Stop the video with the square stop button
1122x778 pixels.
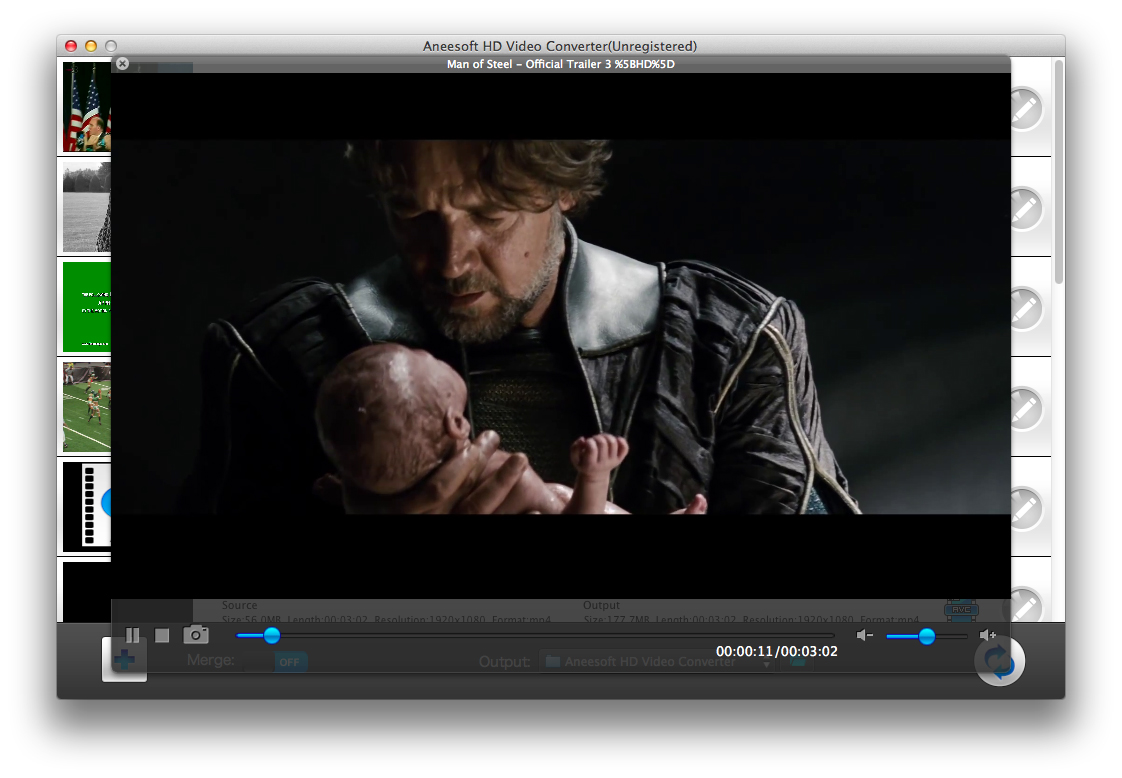click(162, 636)
